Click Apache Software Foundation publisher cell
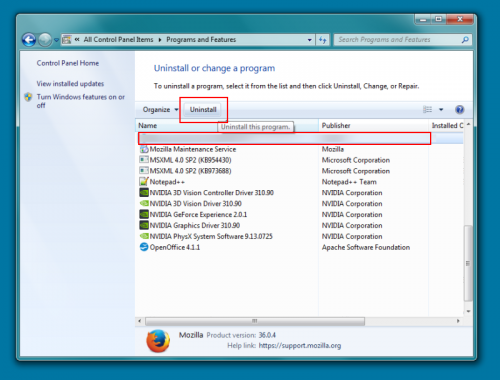This screenshot has width=500, height=380. (366, 247)
